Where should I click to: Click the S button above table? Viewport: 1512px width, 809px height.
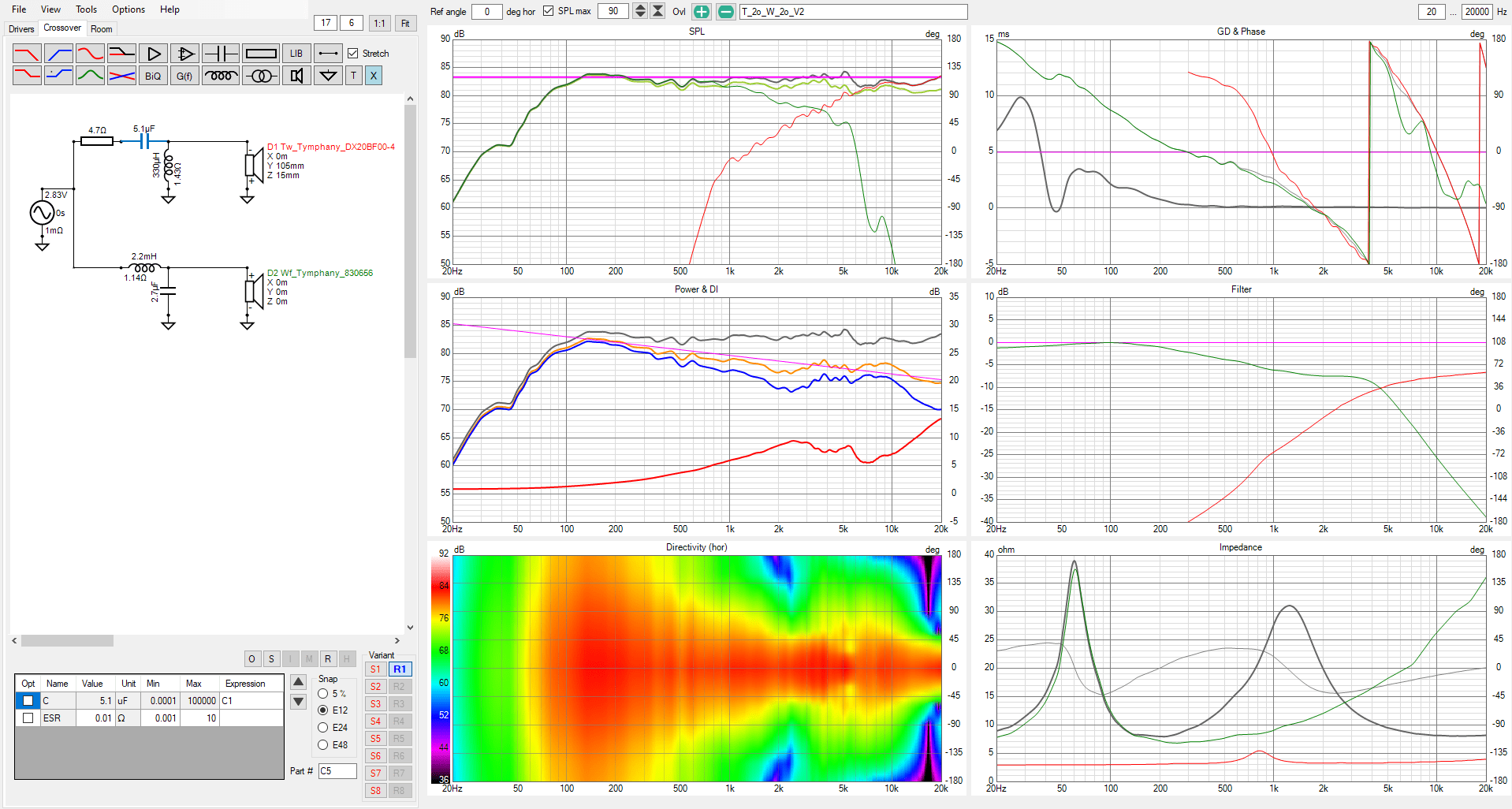(271, 659)
